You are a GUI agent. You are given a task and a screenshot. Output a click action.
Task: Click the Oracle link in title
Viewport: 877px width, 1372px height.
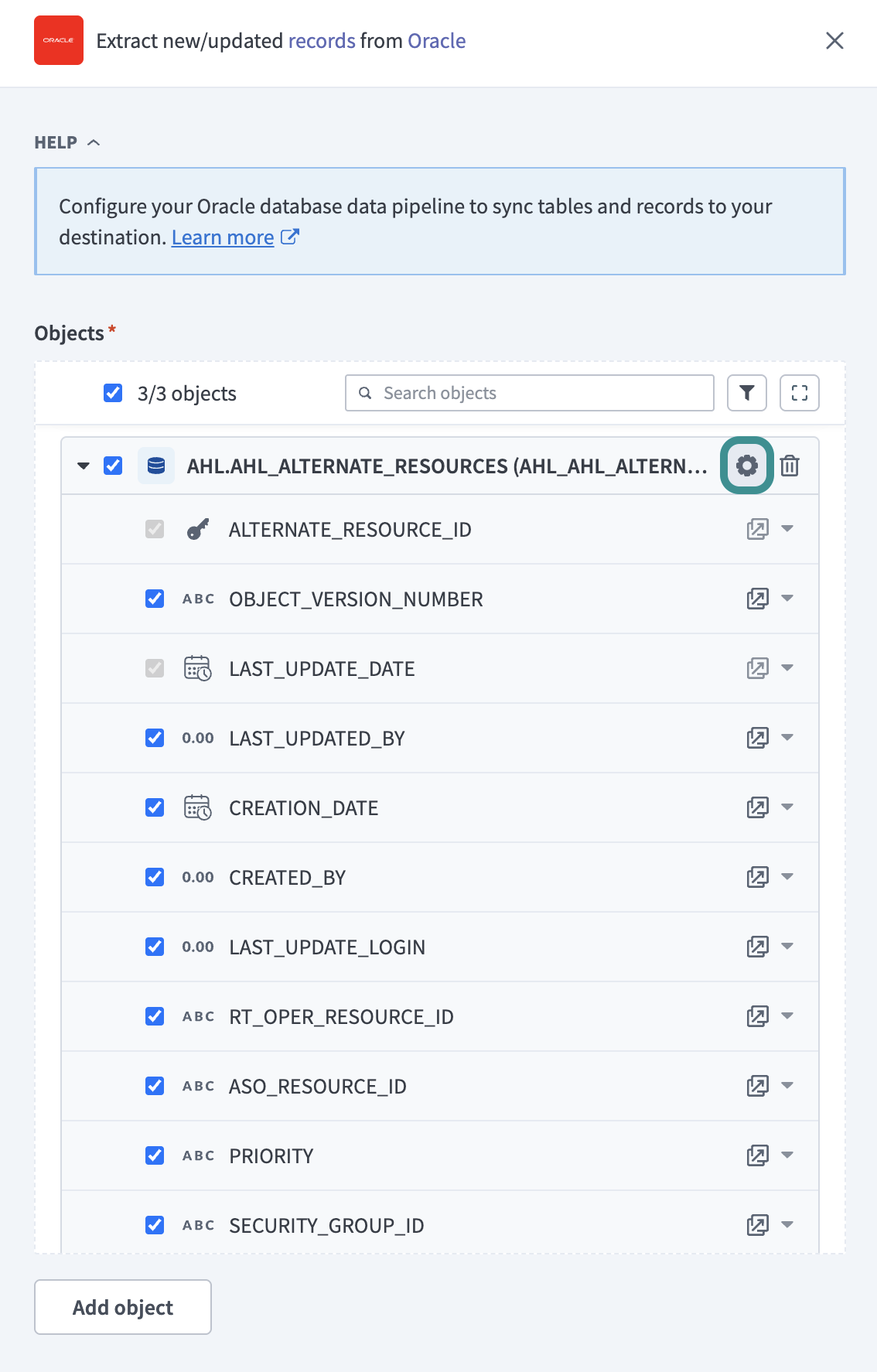pos(437,41)
